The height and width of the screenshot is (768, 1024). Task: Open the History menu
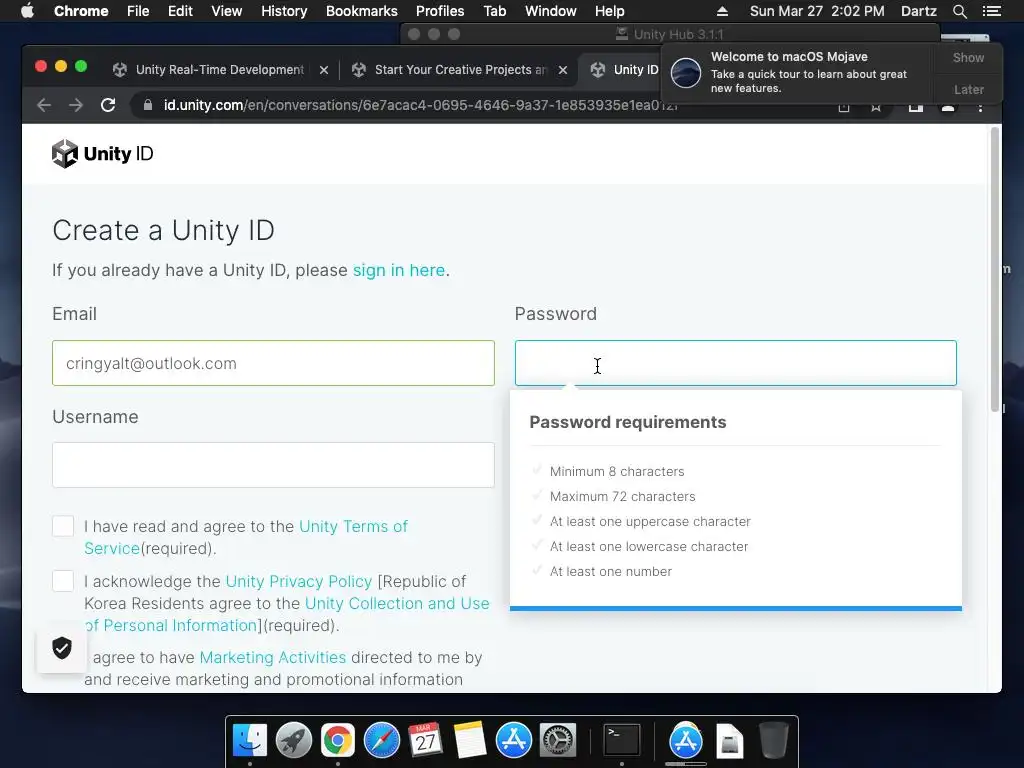point(284,11)
